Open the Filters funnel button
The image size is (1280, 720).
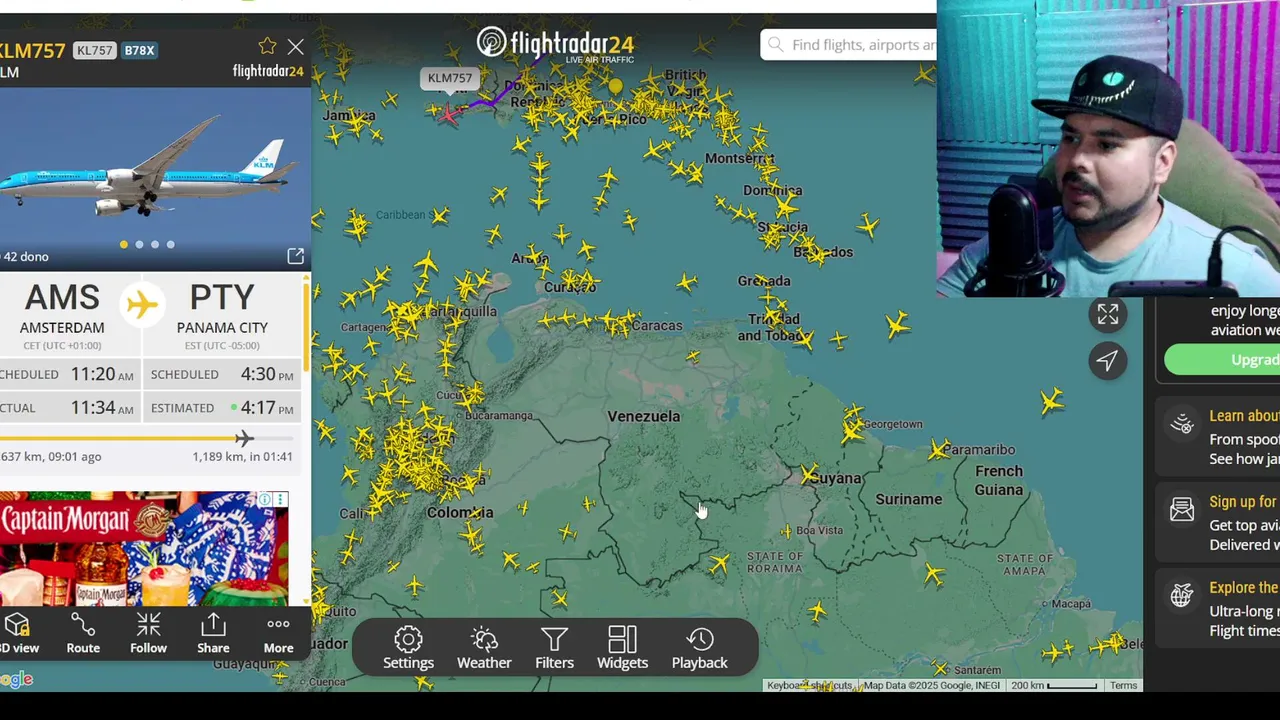(554, 648)
